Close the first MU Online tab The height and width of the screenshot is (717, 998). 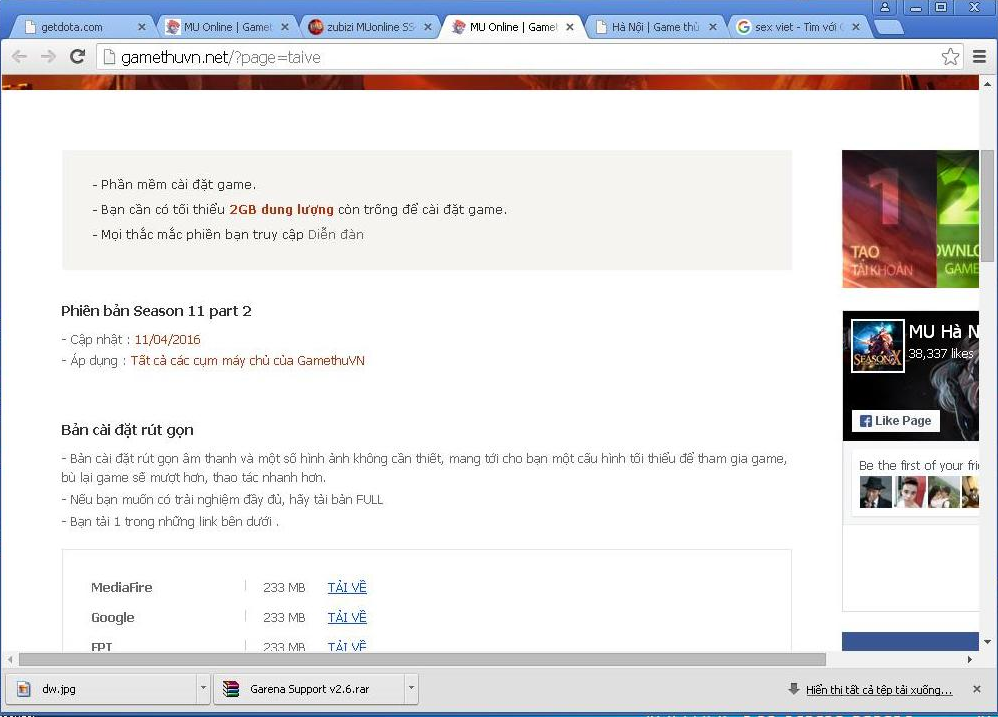point(285,27)
